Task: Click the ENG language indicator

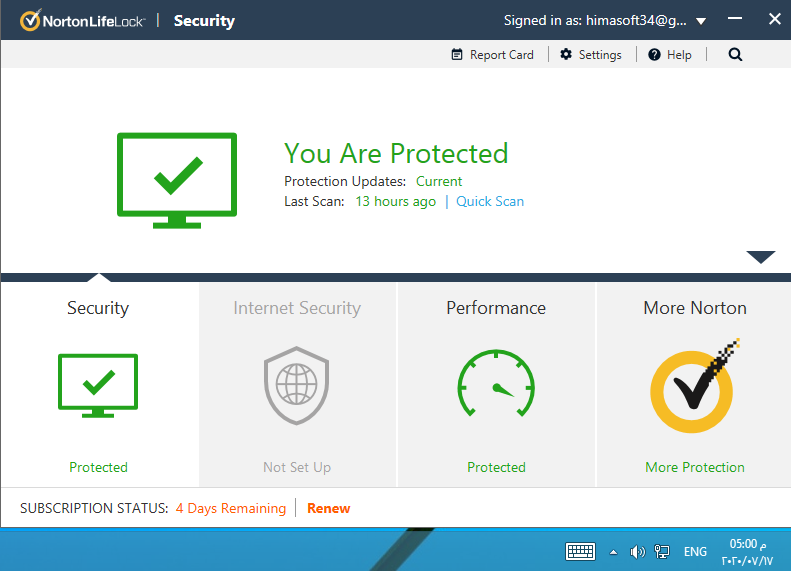Action: (x=695, y=552)
